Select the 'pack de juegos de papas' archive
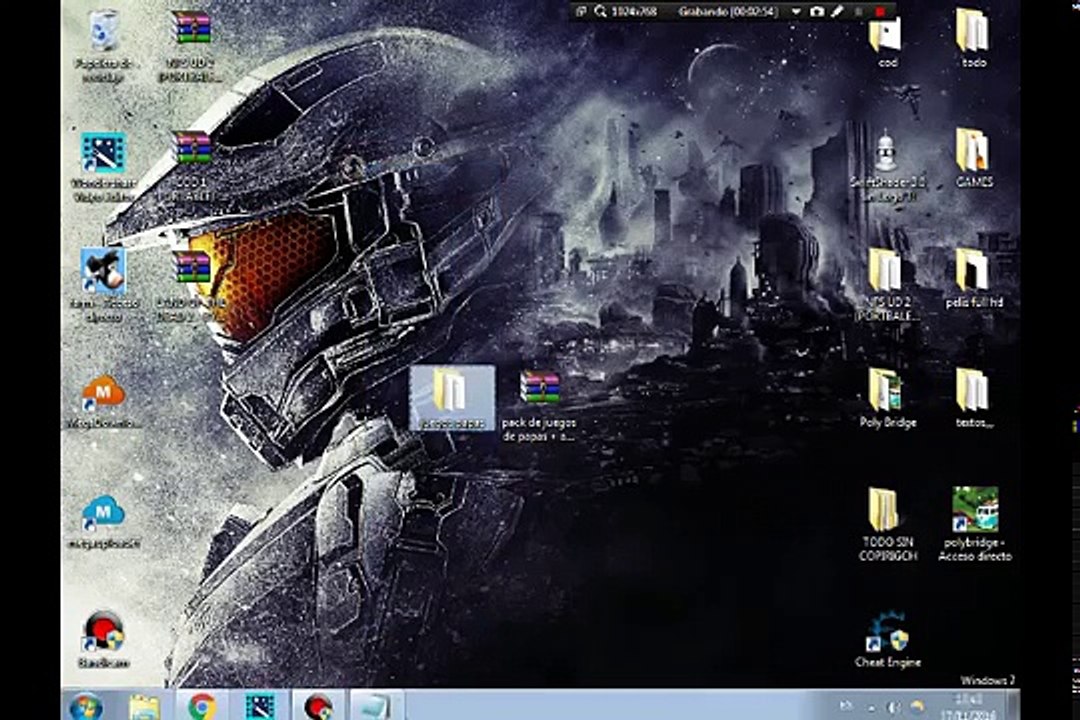The height and width of the screenshot is (720, 1080). point(539,407)
